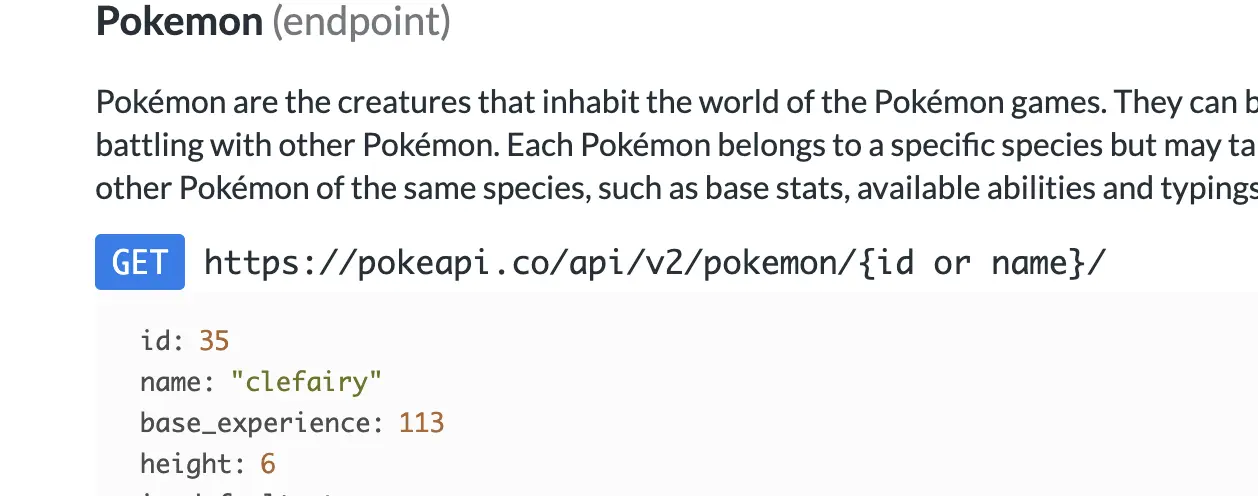Click the line starting "other Pokémon of the same species"
Screen dimensions: 1258x496
coord(600,188)
